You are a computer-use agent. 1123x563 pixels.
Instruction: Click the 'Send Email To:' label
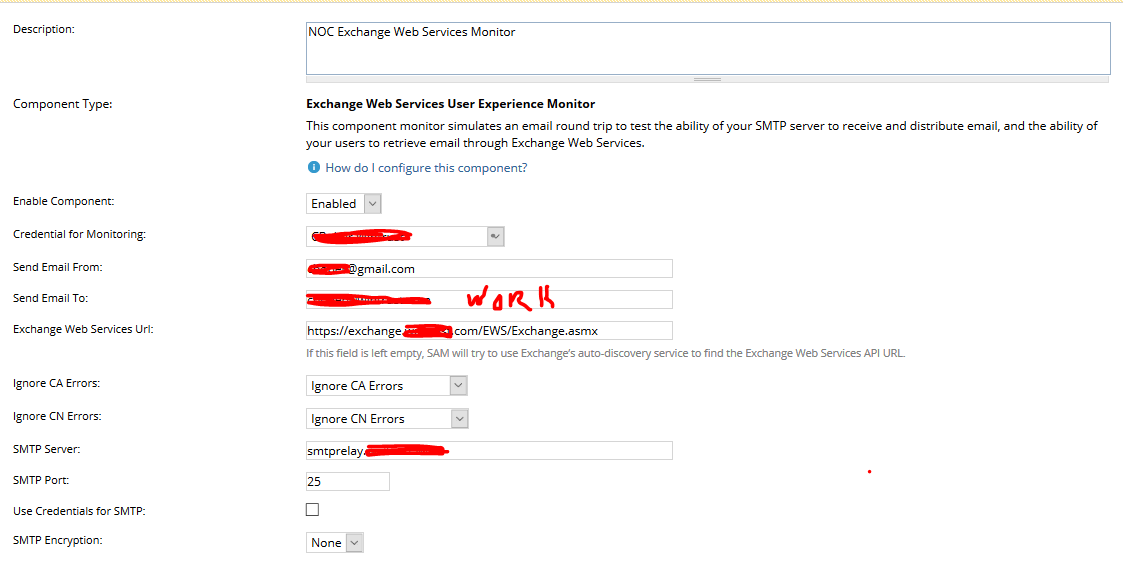(50, 298)
